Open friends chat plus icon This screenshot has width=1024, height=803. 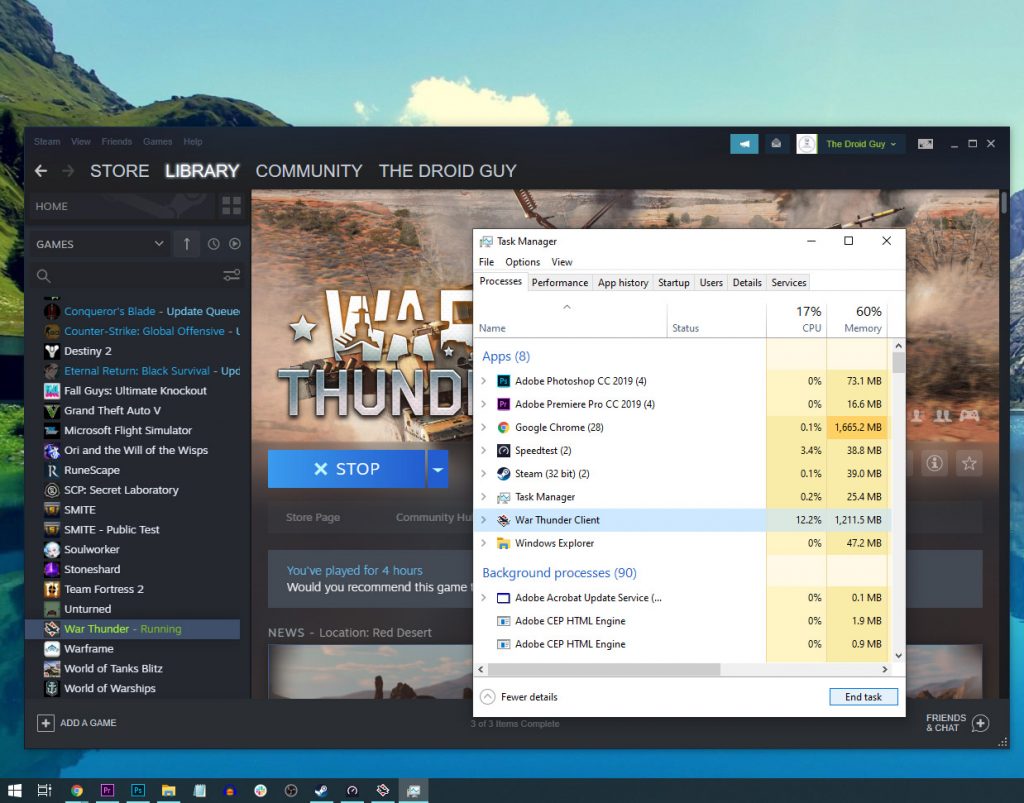(x=980, y=723)
